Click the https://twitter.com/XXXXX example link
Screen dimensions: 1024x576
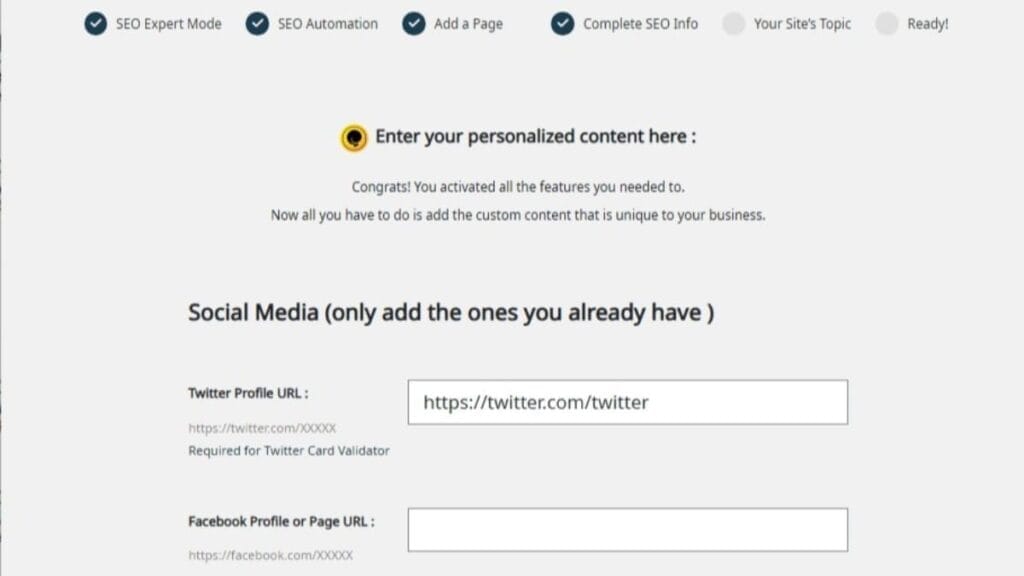262,427
